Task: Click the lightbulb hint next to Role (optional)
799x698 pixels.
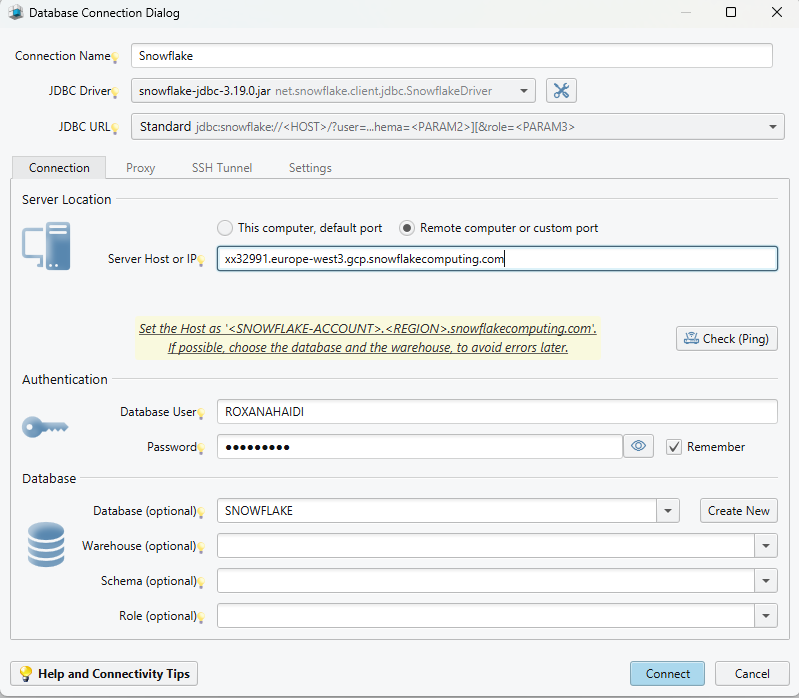Action: [x=203, y=617]
